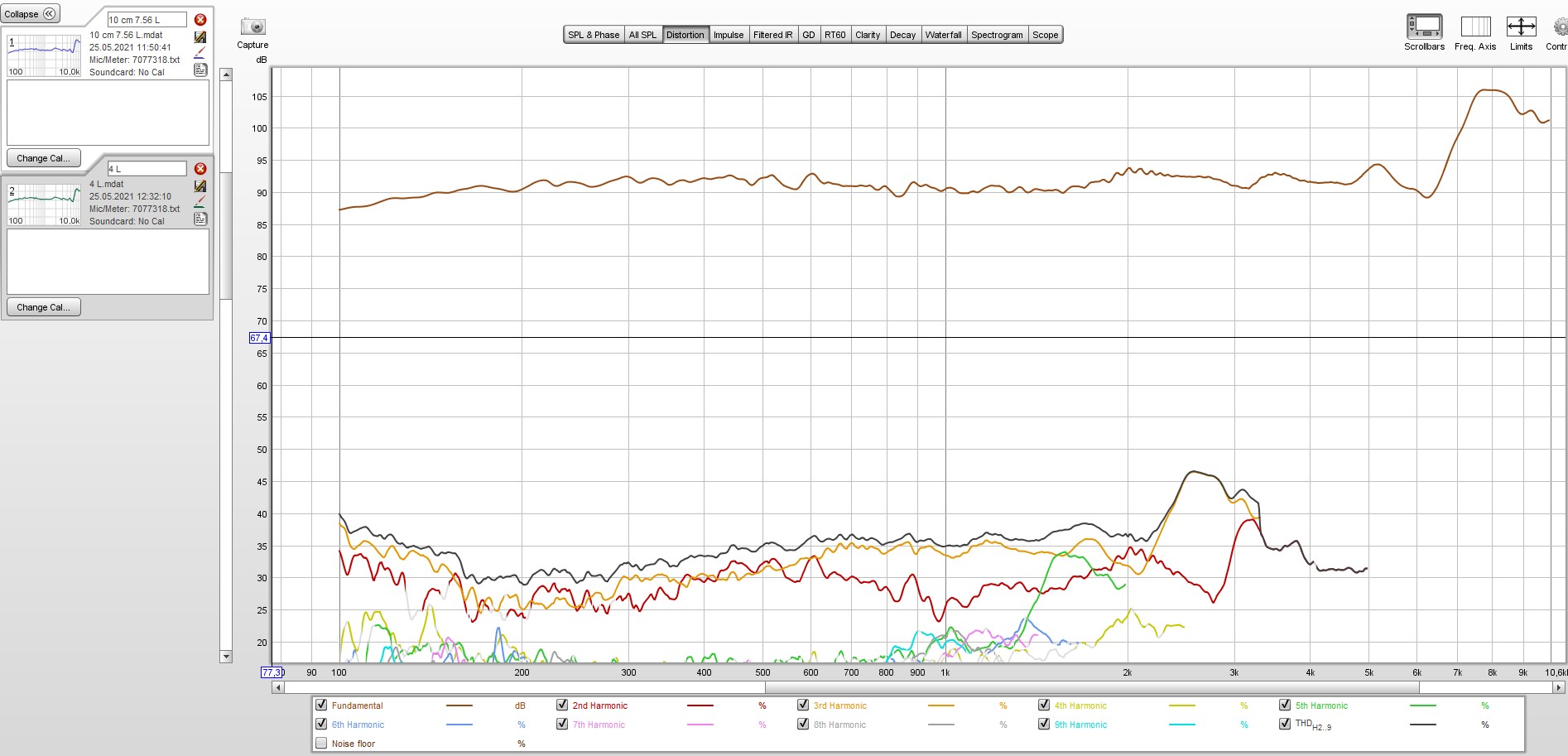
Task: Click the 2nd Harmonic red line sample
Action: [700, 705]
